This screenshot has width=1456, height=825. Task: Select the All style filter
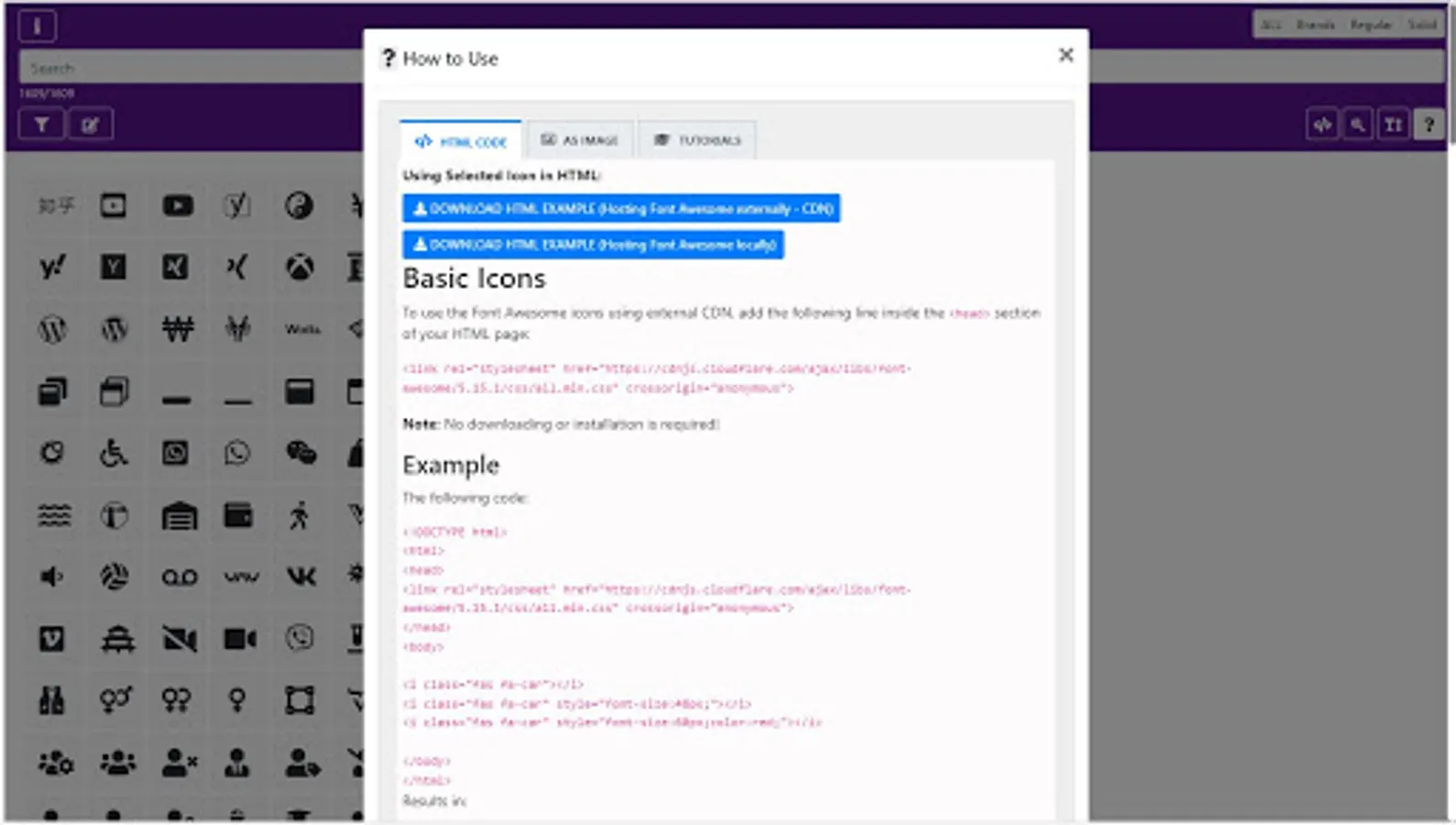[x=1270, y=25]
